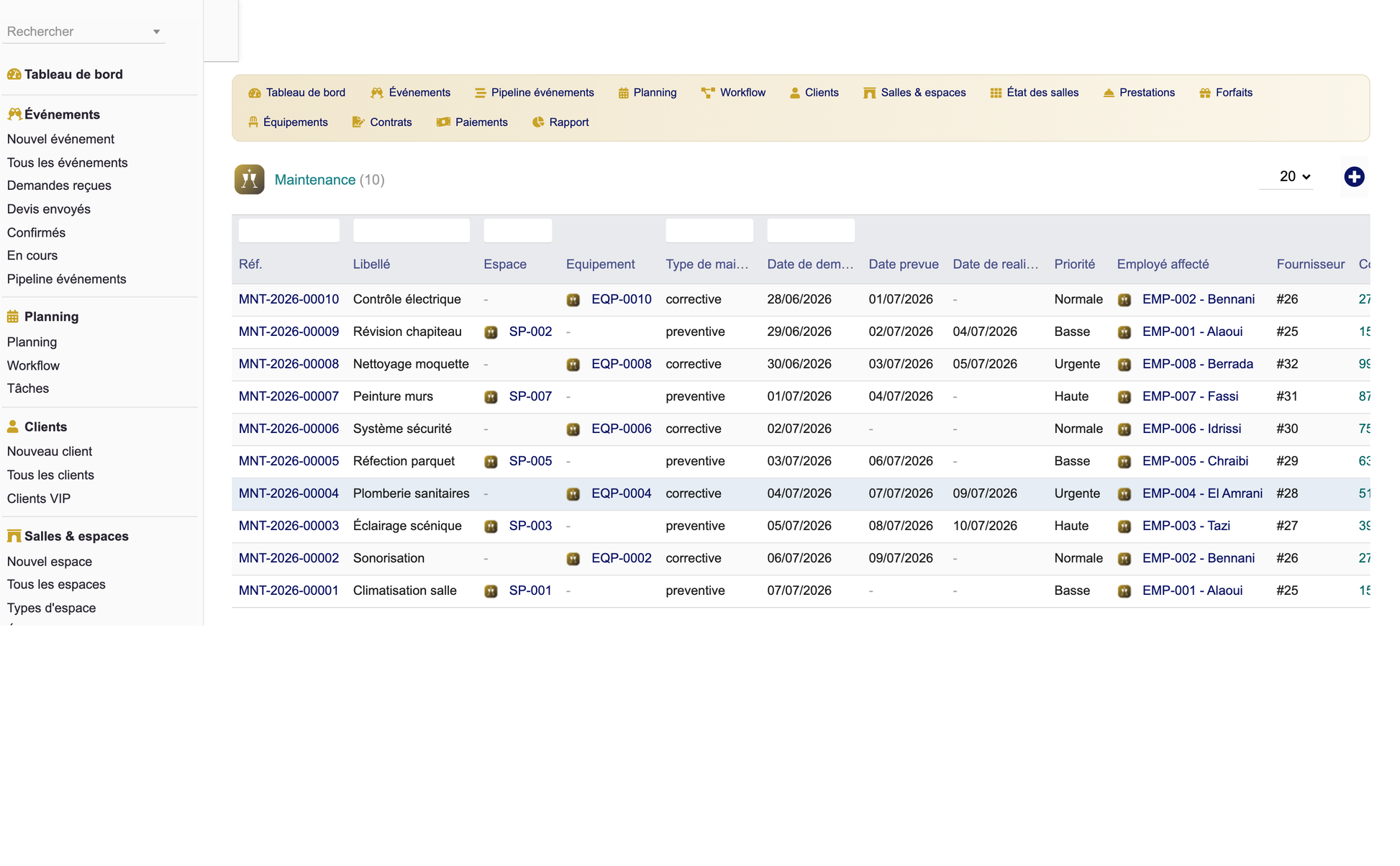The width and height of the screenshot is (1400, 866).
Task: Click the Type de maintenance filter field
Action: [709, 231]
